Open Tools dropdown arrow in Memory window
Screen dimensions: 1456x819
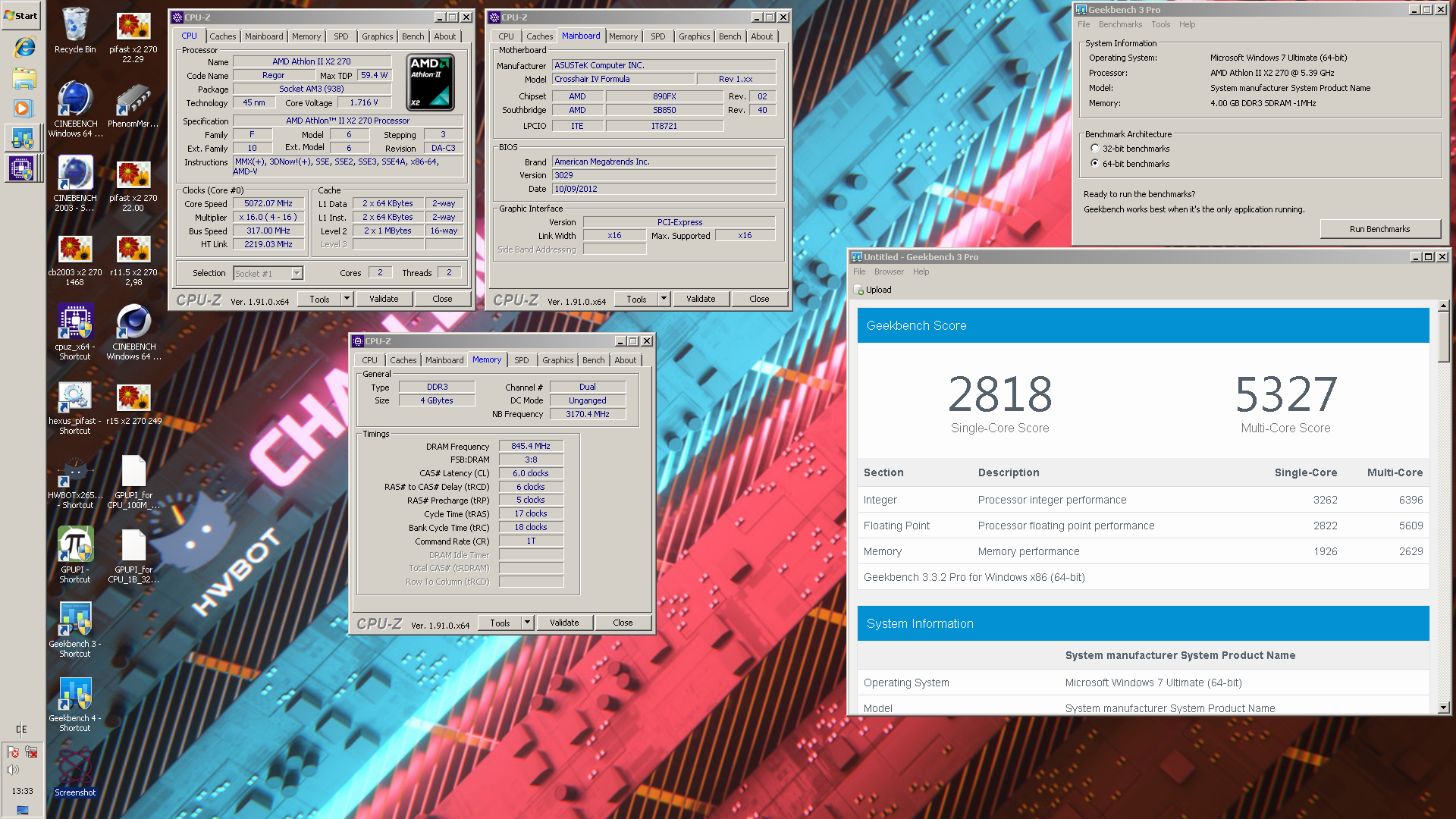[528, 623]
